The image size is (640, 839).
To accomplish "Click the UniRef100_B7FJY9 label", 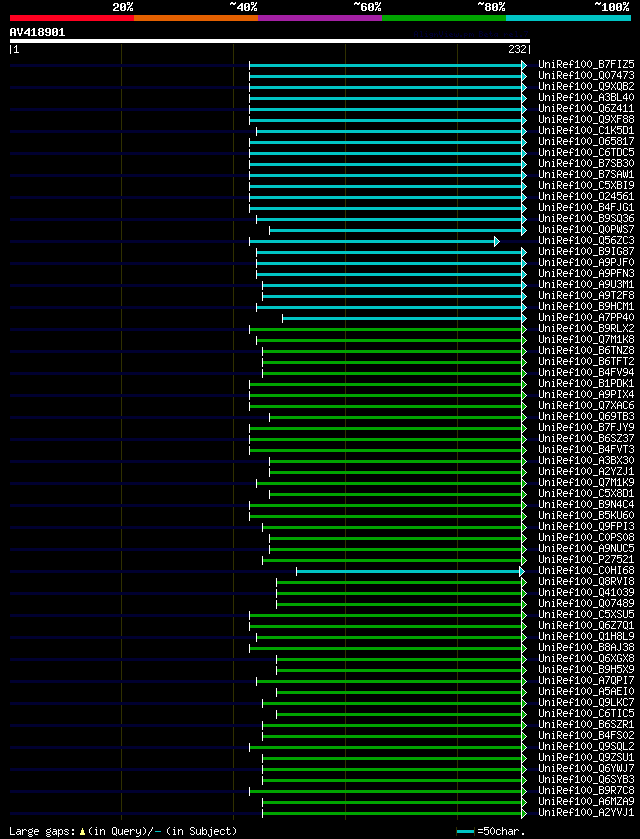I will coord(586,428).
